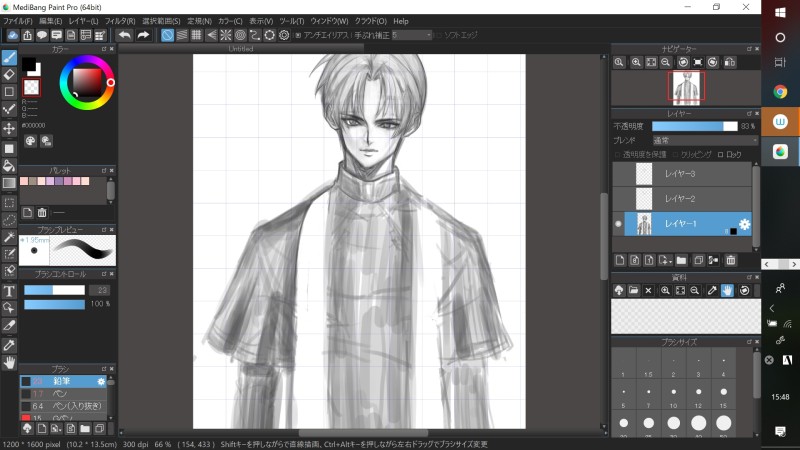
Task: Select the レイヤー2 layer row
Action: point(682,198)
